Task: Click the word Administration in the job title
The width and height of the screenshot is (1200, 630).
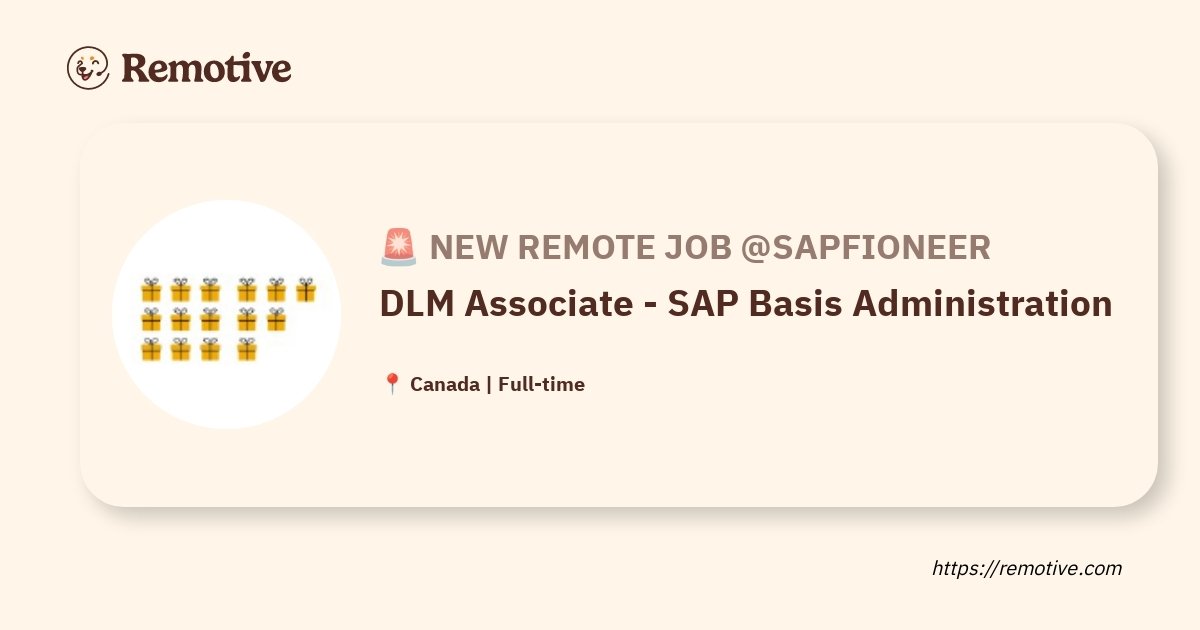Action: (982, 304)
